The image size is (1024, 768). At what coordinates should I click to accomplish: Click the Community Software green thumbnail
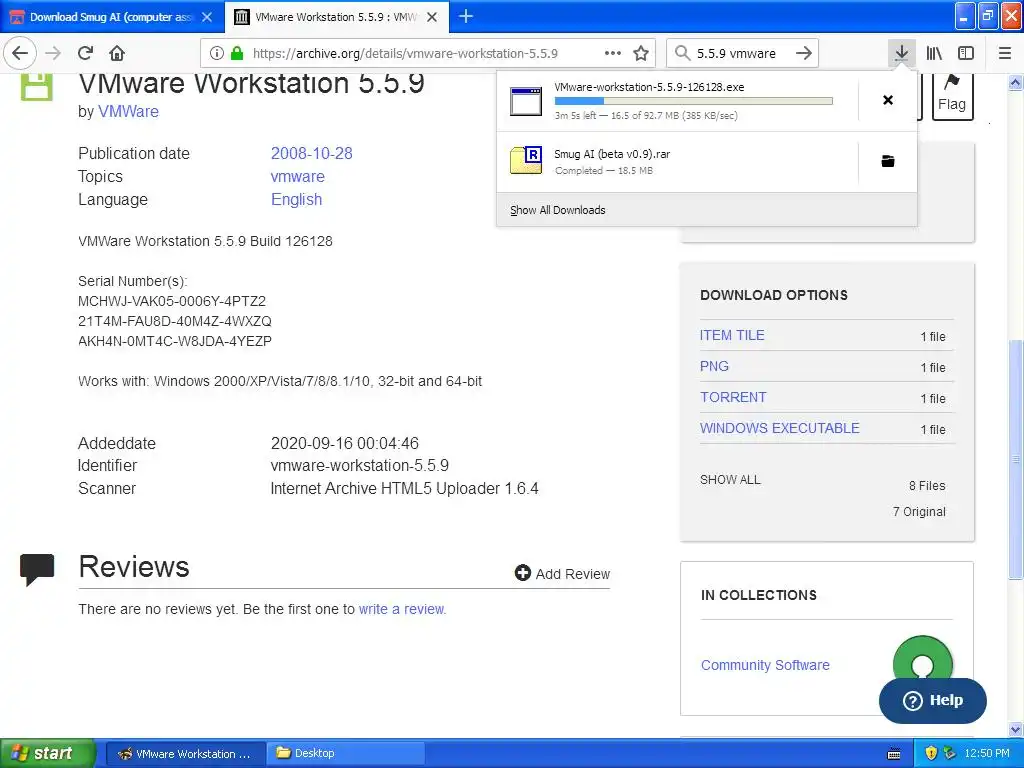922,660
